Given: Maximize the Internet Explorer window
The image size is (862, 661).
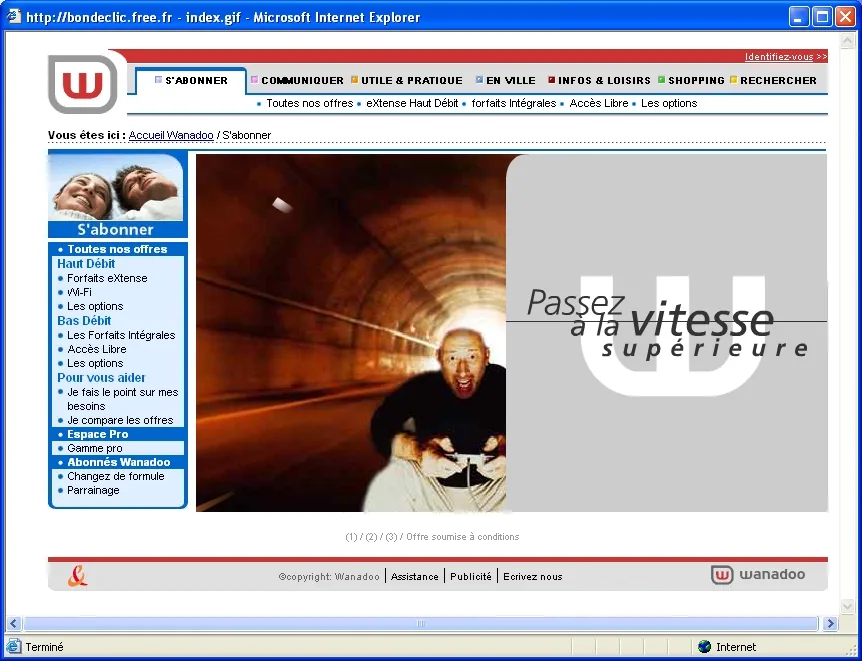Looking at the screenshot, I should [822, 16].
